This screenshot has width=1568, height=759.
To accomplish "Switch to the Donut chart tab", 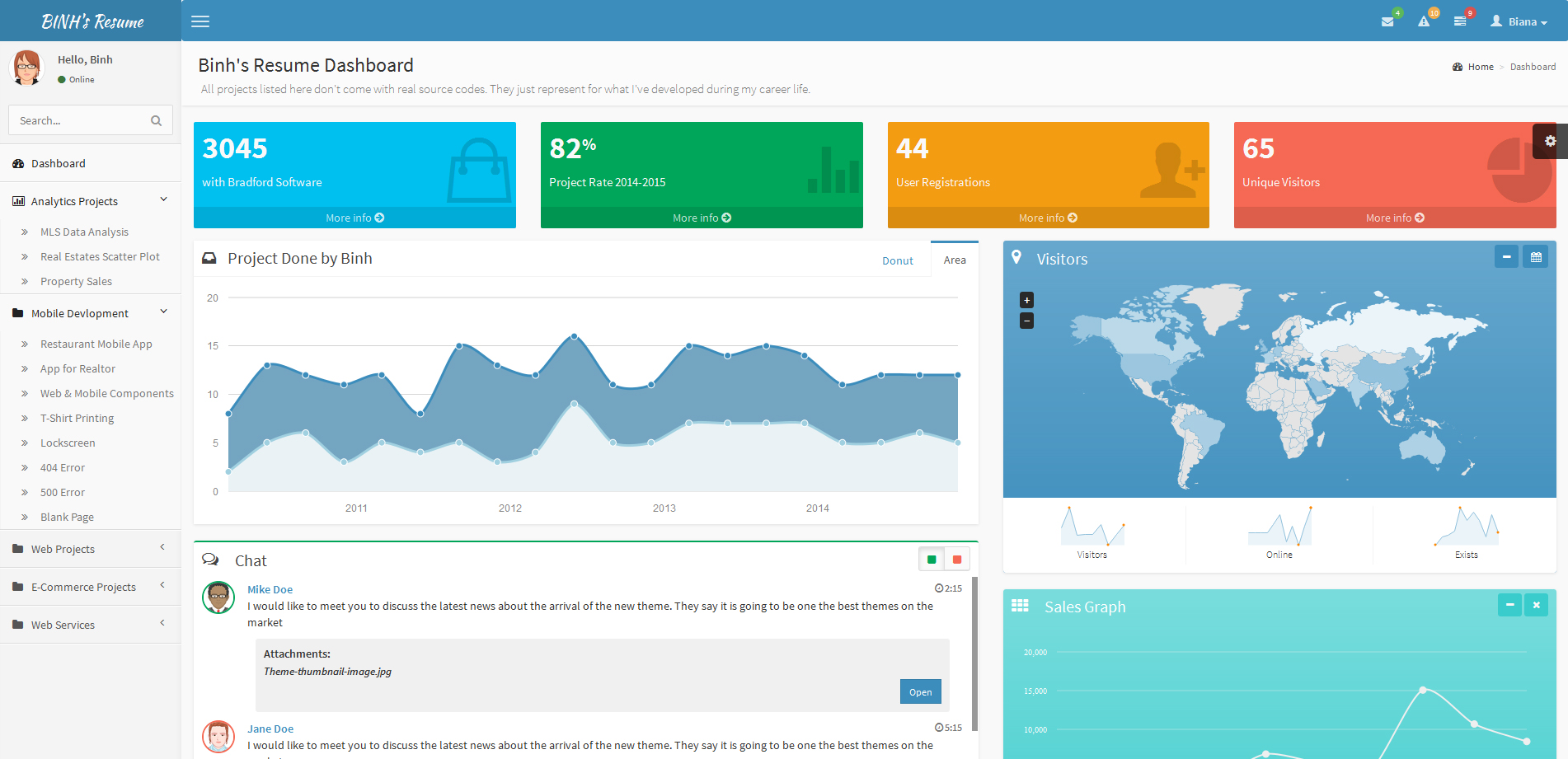I will (897, 260).
